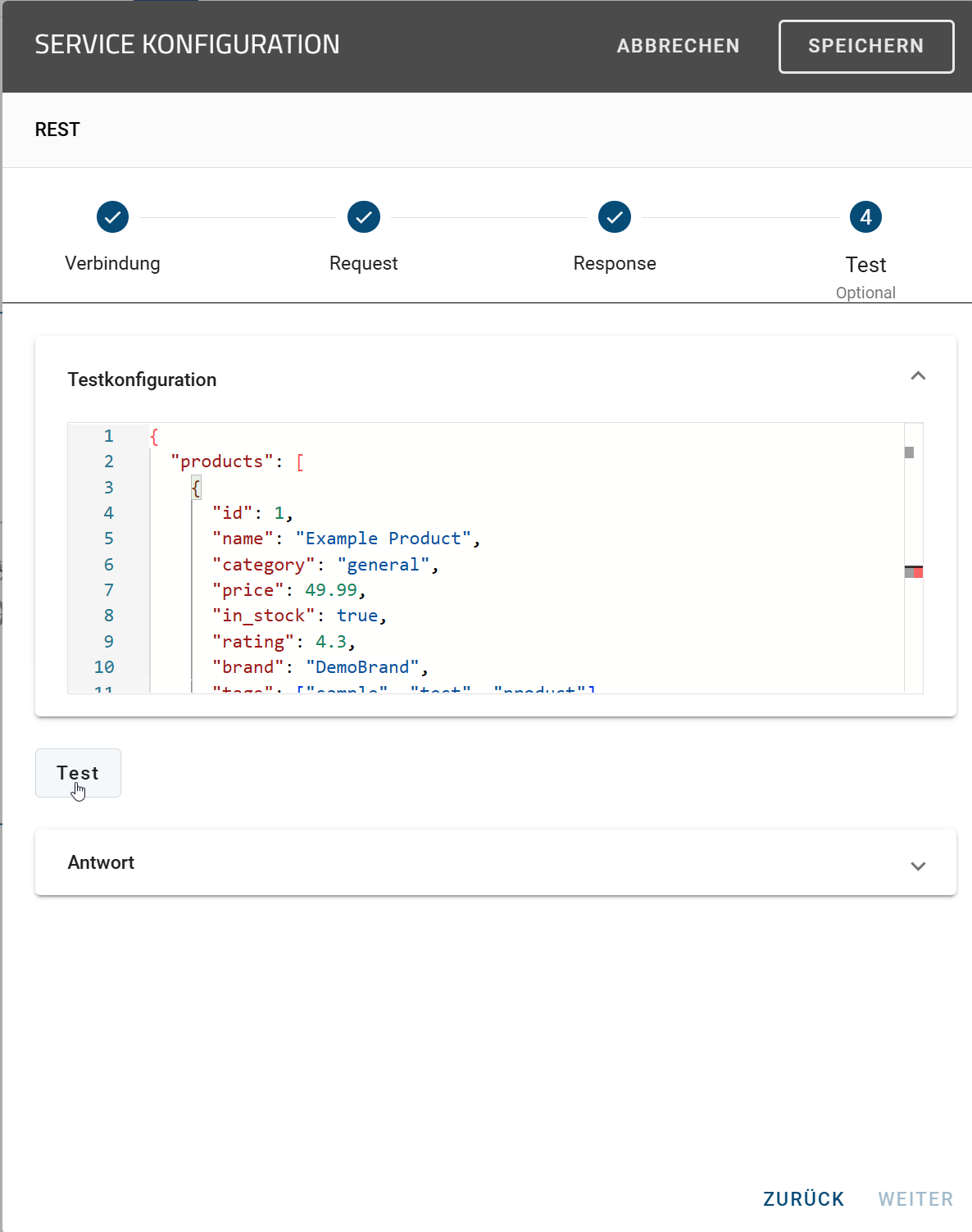Click the gray marker near the minimap top

(x=910, y=452)
